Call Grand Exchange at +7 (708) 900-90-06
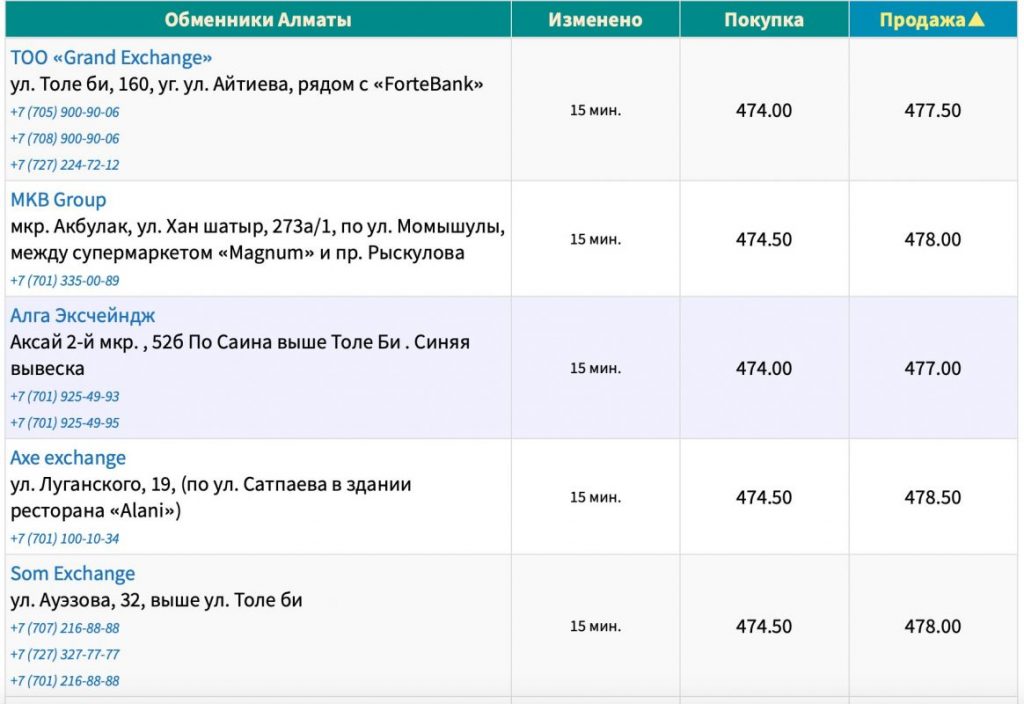The width and height of the screenshot is (1024, 704). pyautogui.click(x=65, y=138)
